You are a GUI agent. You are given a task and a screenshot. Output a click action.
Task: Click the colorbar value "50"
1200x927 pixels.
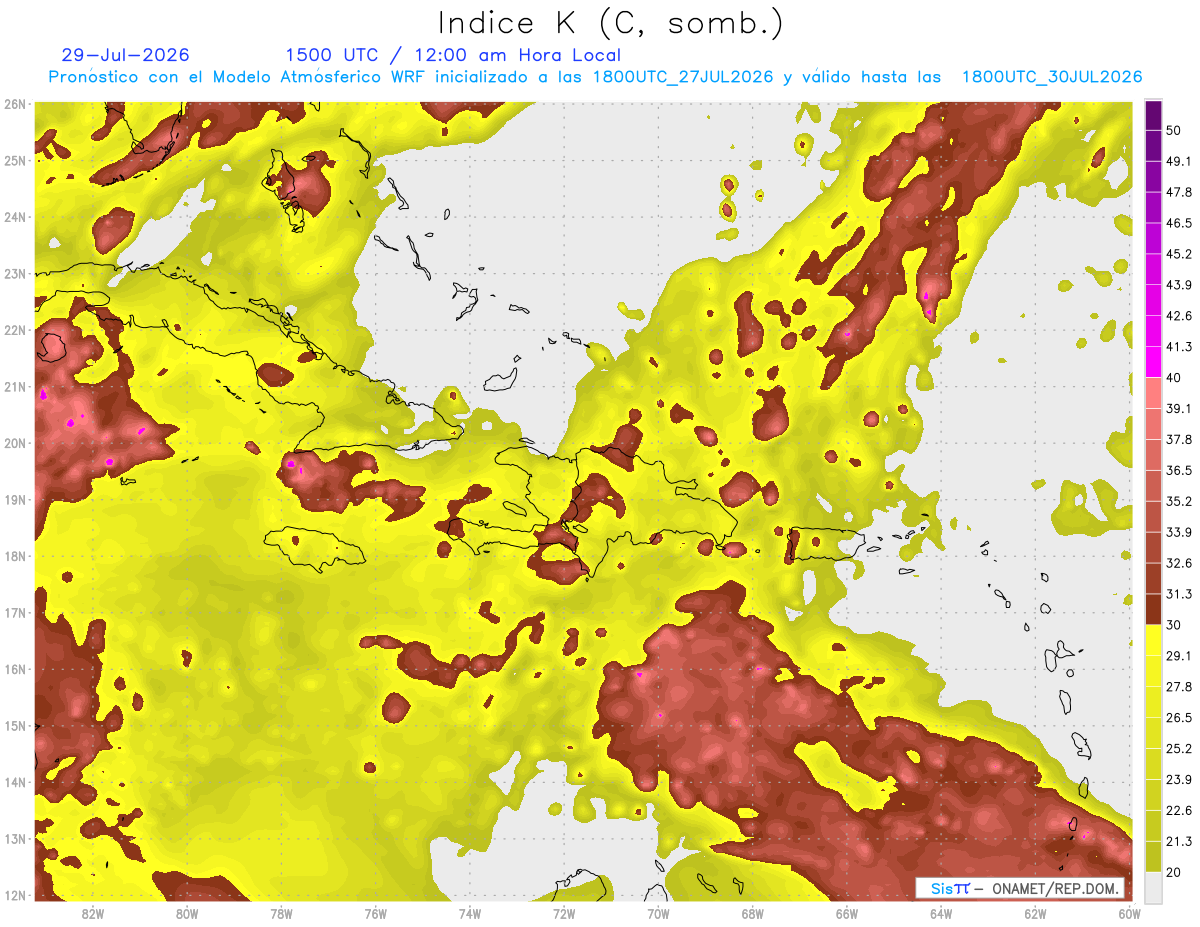1173,130
